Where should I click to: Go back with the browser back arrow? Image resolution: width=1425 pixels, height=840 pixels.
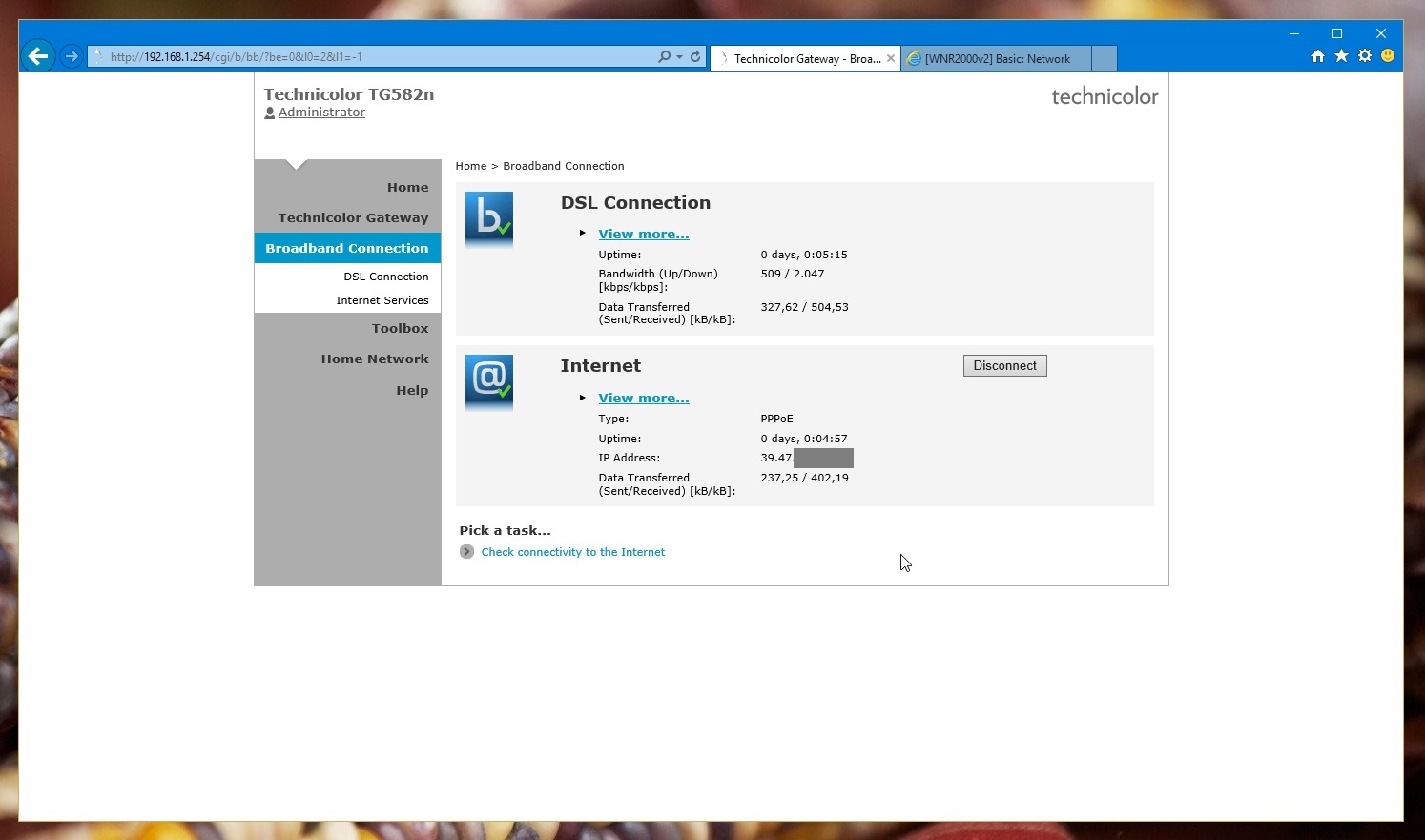click(x=37, y=56)
